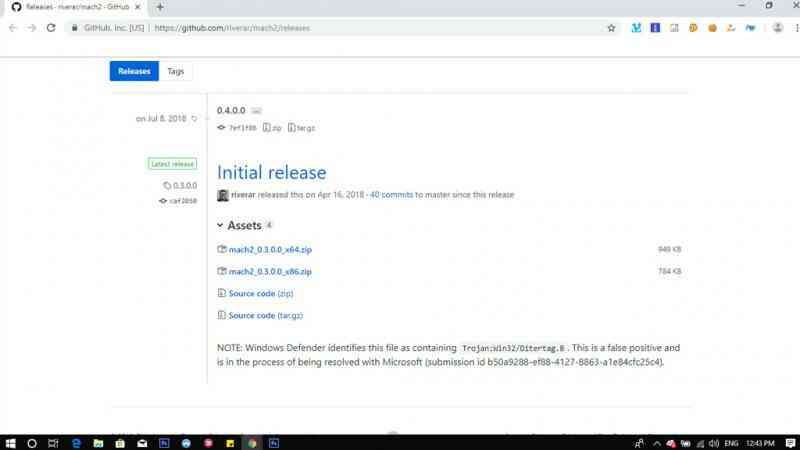
Task: Open the riverar author profile link
Action: (x=243, y=195)
